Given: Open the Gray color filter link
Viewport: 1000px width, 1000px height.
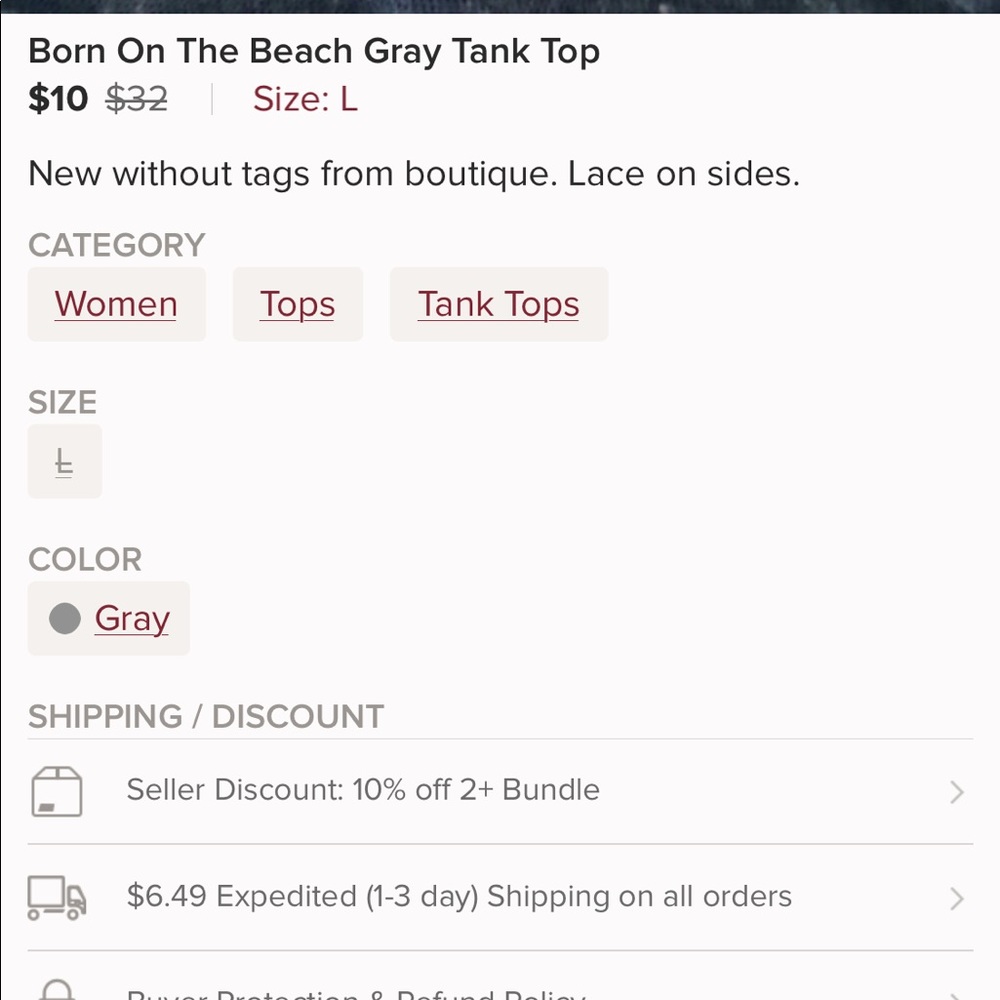Looking at the screenshot, I should click(132, 619).
